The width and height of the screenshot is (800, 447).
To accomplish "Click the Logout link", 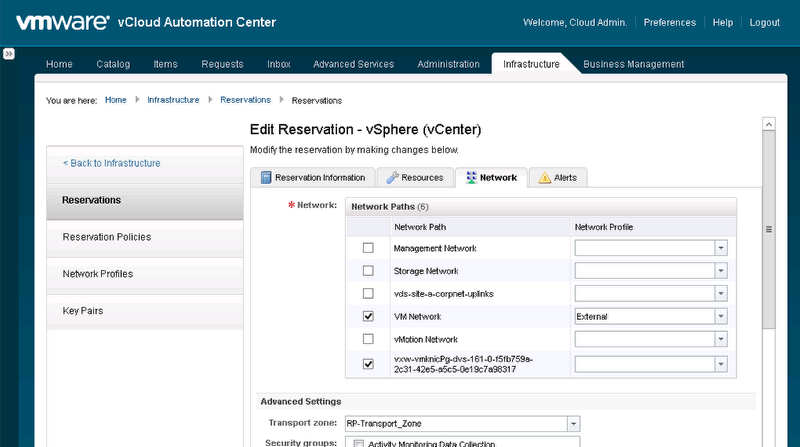I will pos(764,22).
